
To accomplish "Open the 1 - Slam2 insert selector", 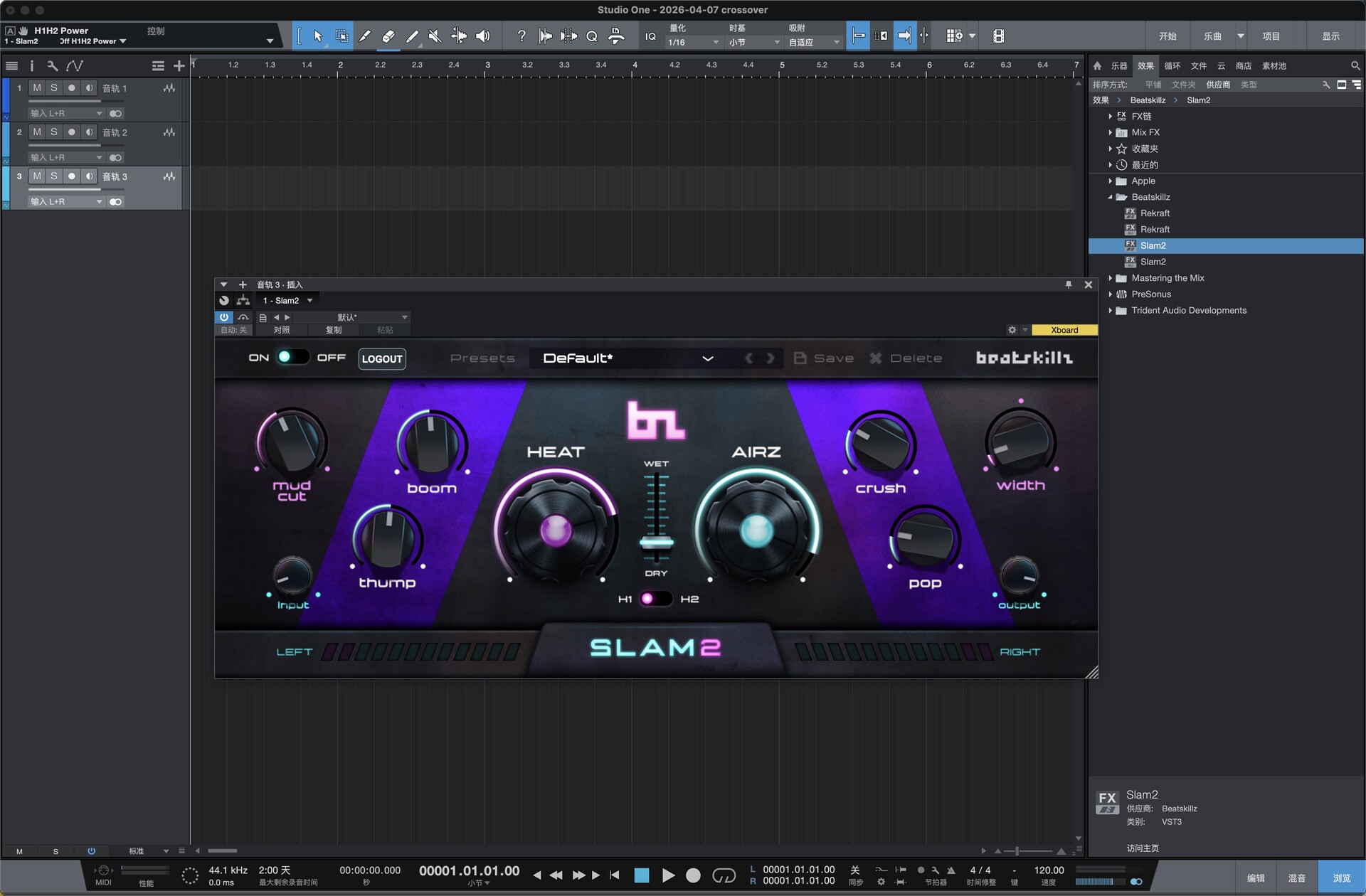I will [288, 301].
